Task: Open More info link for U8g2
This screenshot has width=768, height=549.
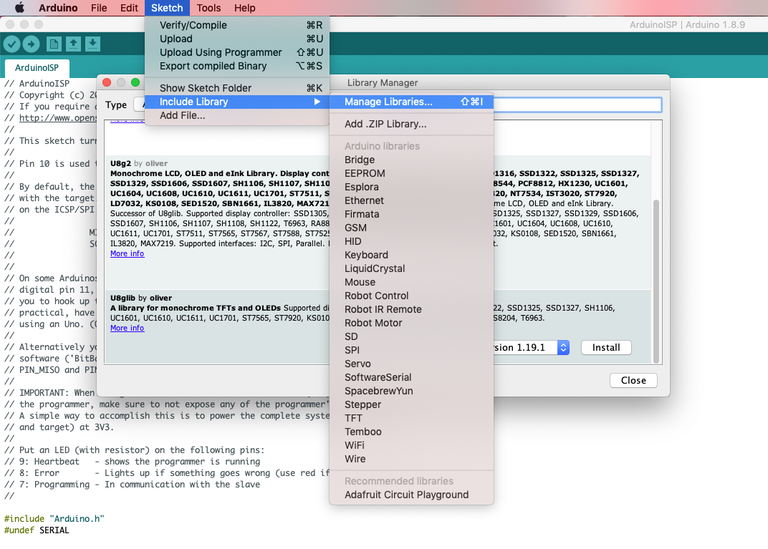Action: tap(127, 254)
